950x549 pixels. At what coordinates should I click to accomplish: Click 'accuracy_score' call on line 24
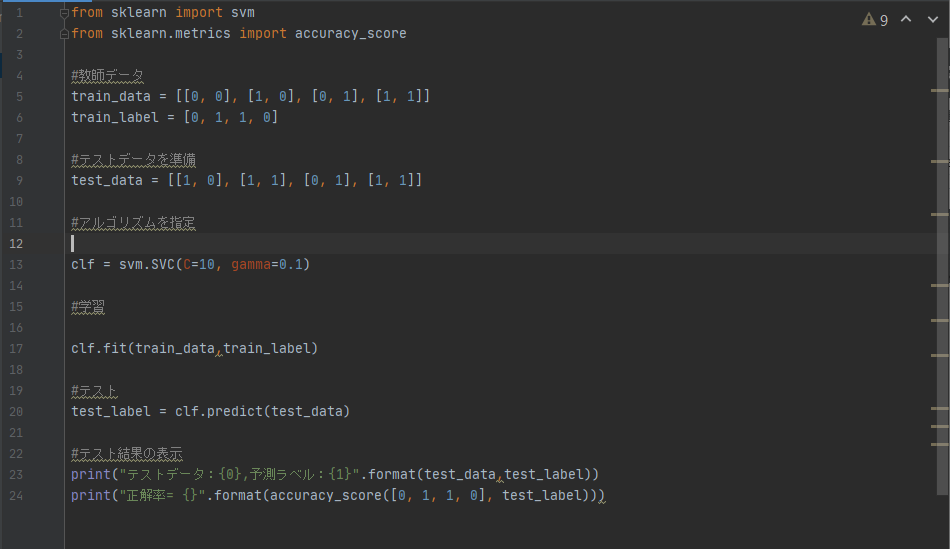[326, 496]
